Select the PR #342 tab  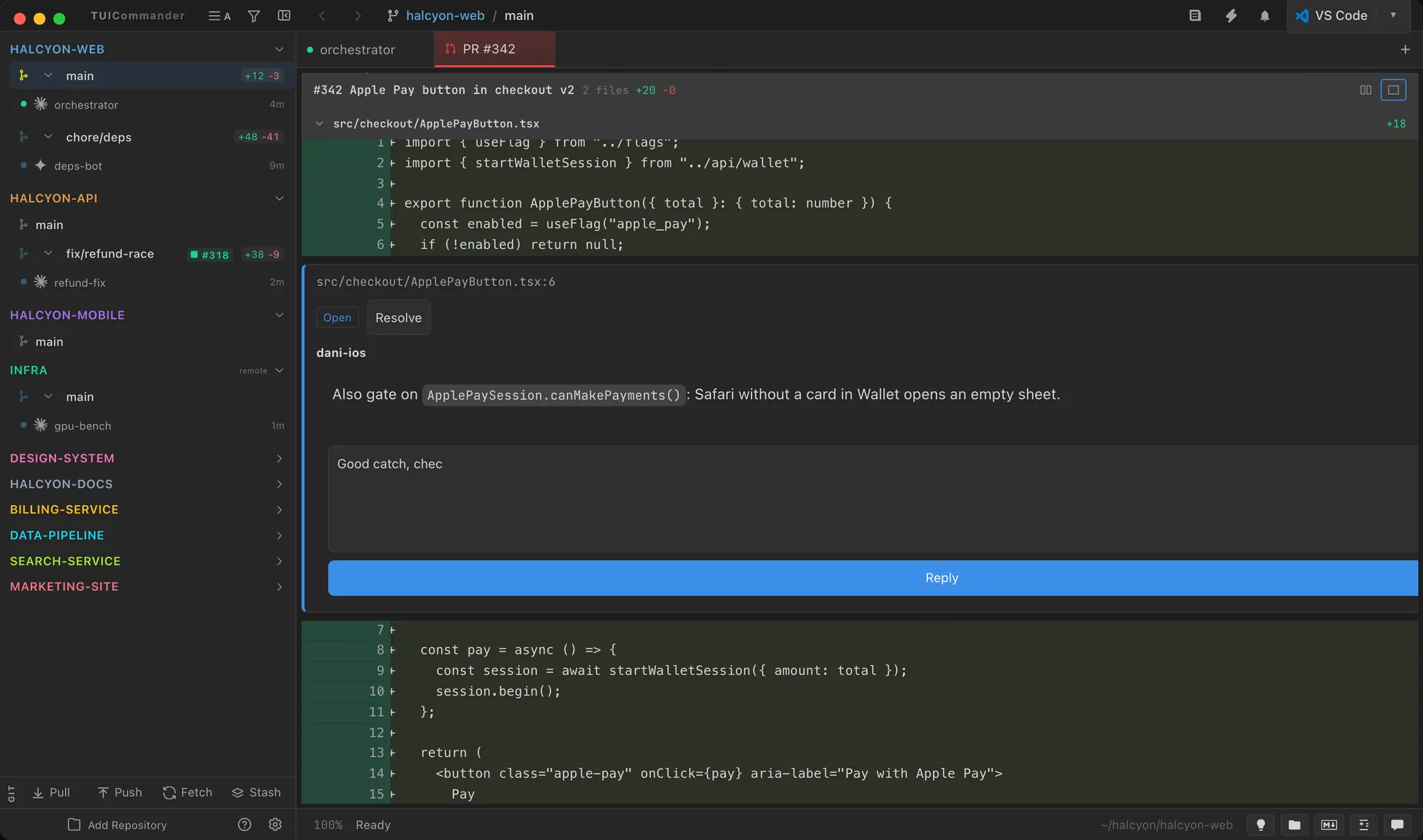494,49
